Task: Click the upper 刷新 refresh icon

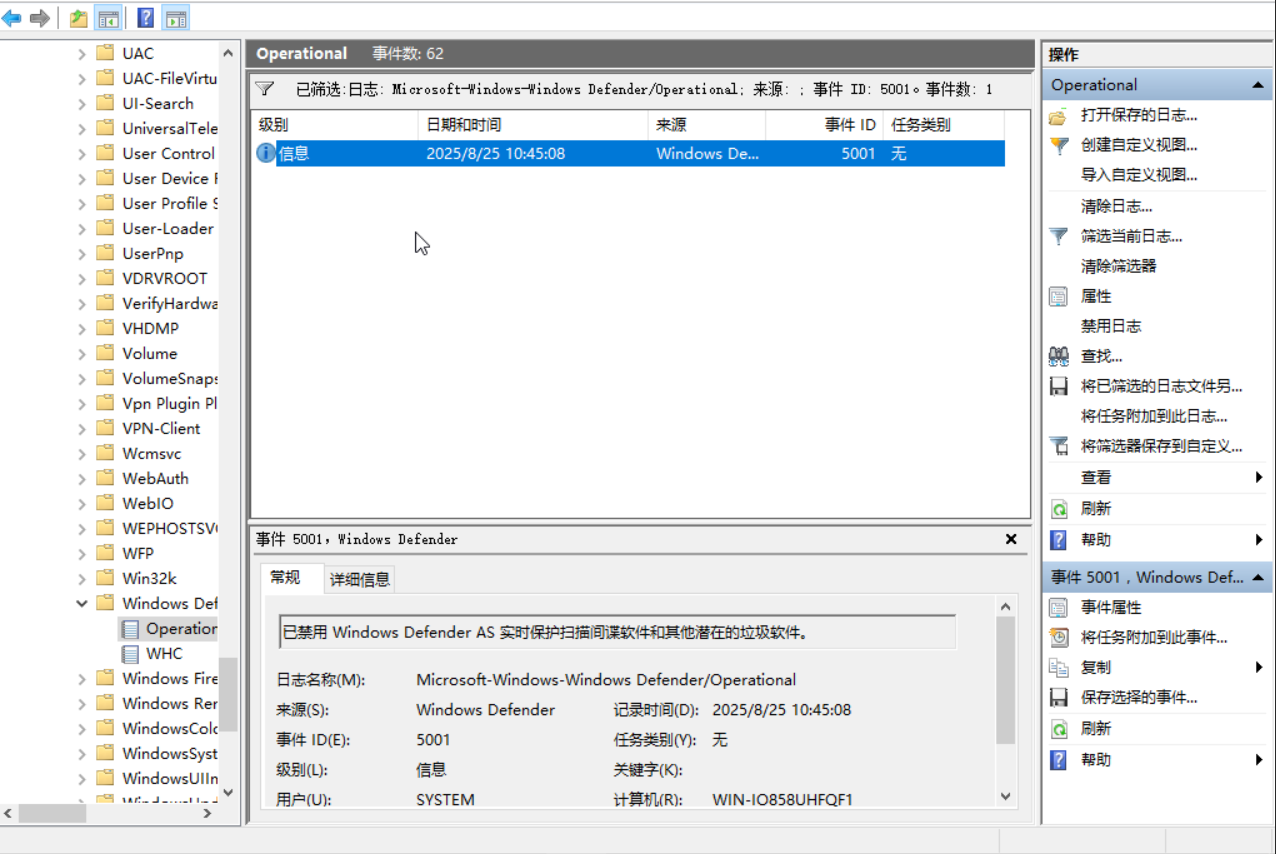Action: tap(1058, 509)
